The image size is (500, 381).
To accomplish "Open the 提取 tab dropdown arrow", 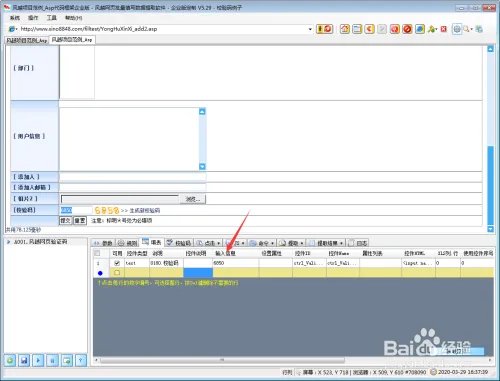I will click(x=302, y=243).
